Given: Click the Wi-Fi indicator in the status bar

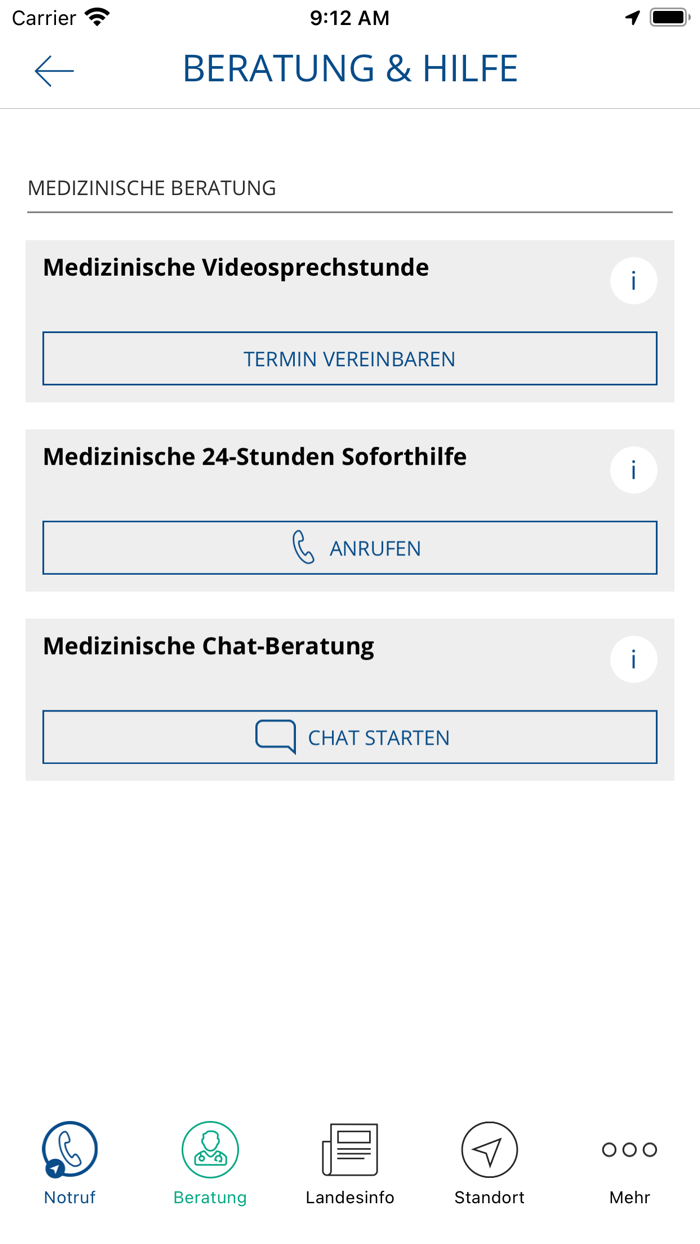Looking at the screenshot, I should [95, 16].
